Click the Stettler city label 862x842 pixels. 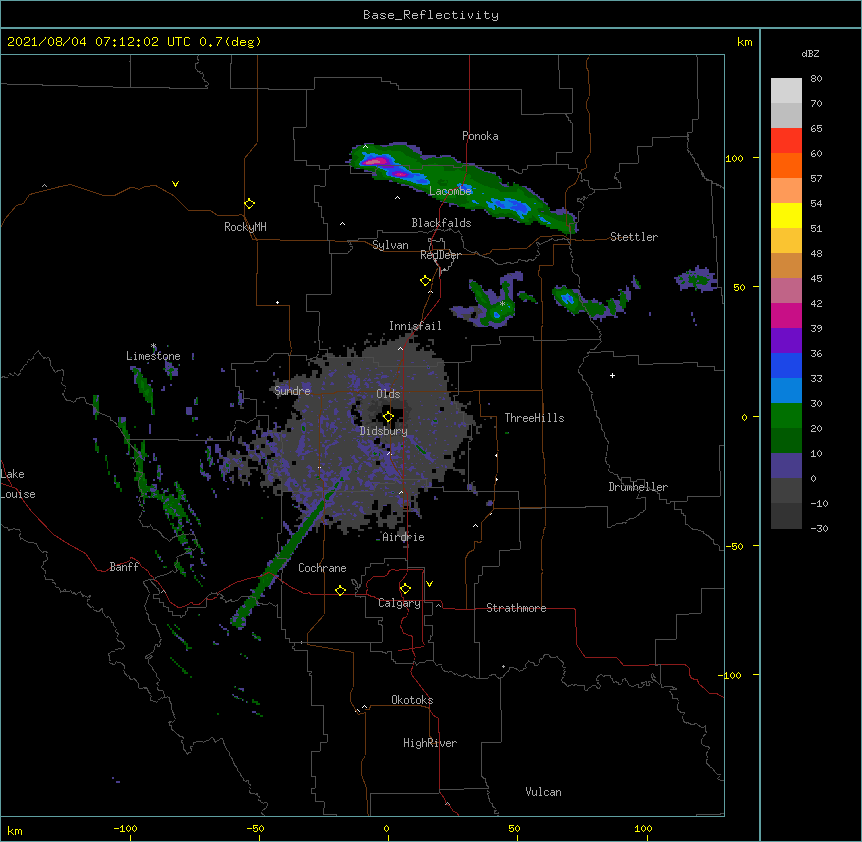point(634,237)
